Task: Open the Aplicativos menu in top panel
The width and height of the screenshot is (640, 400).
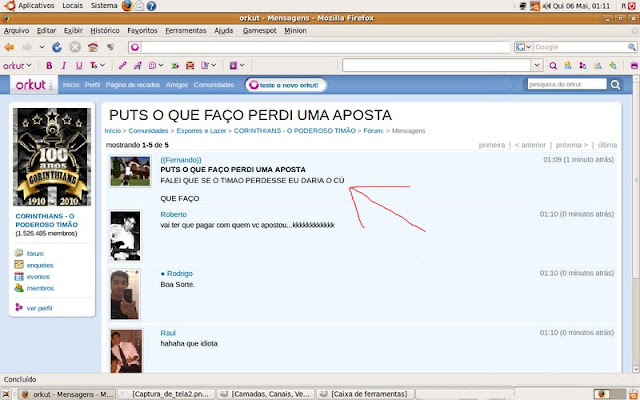Action: 36,6
